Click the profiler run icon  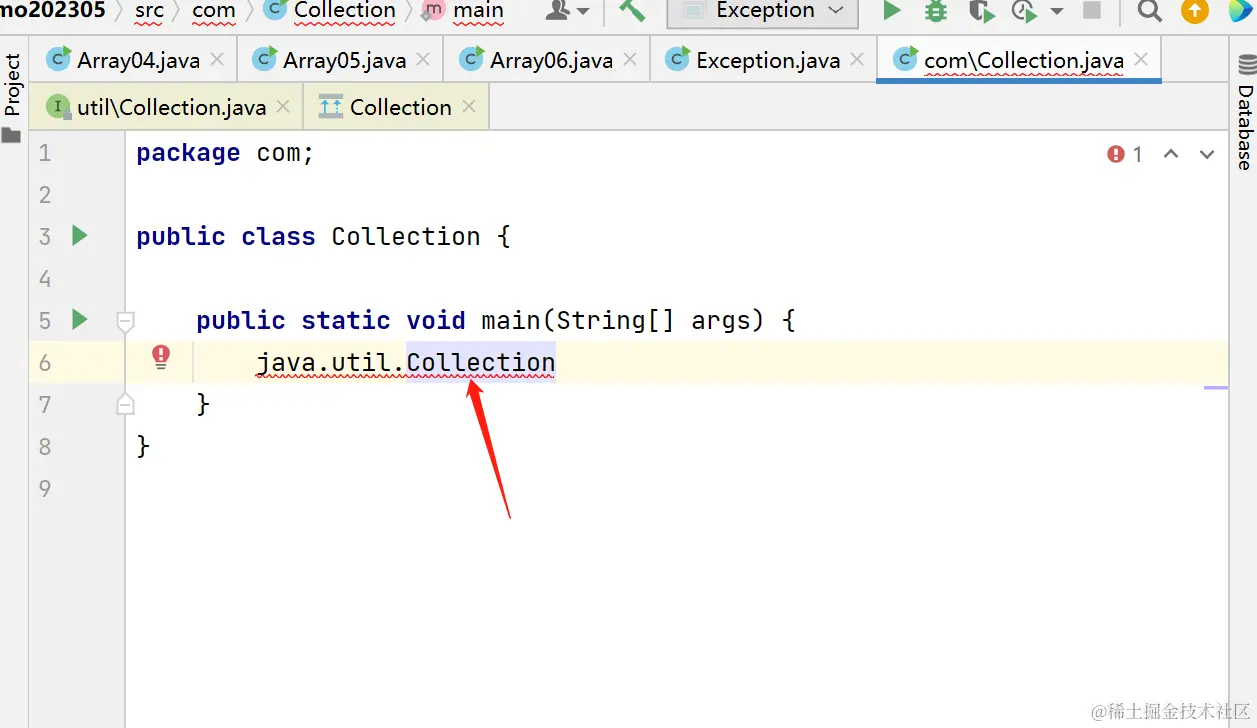click(x=1024, y=11)
